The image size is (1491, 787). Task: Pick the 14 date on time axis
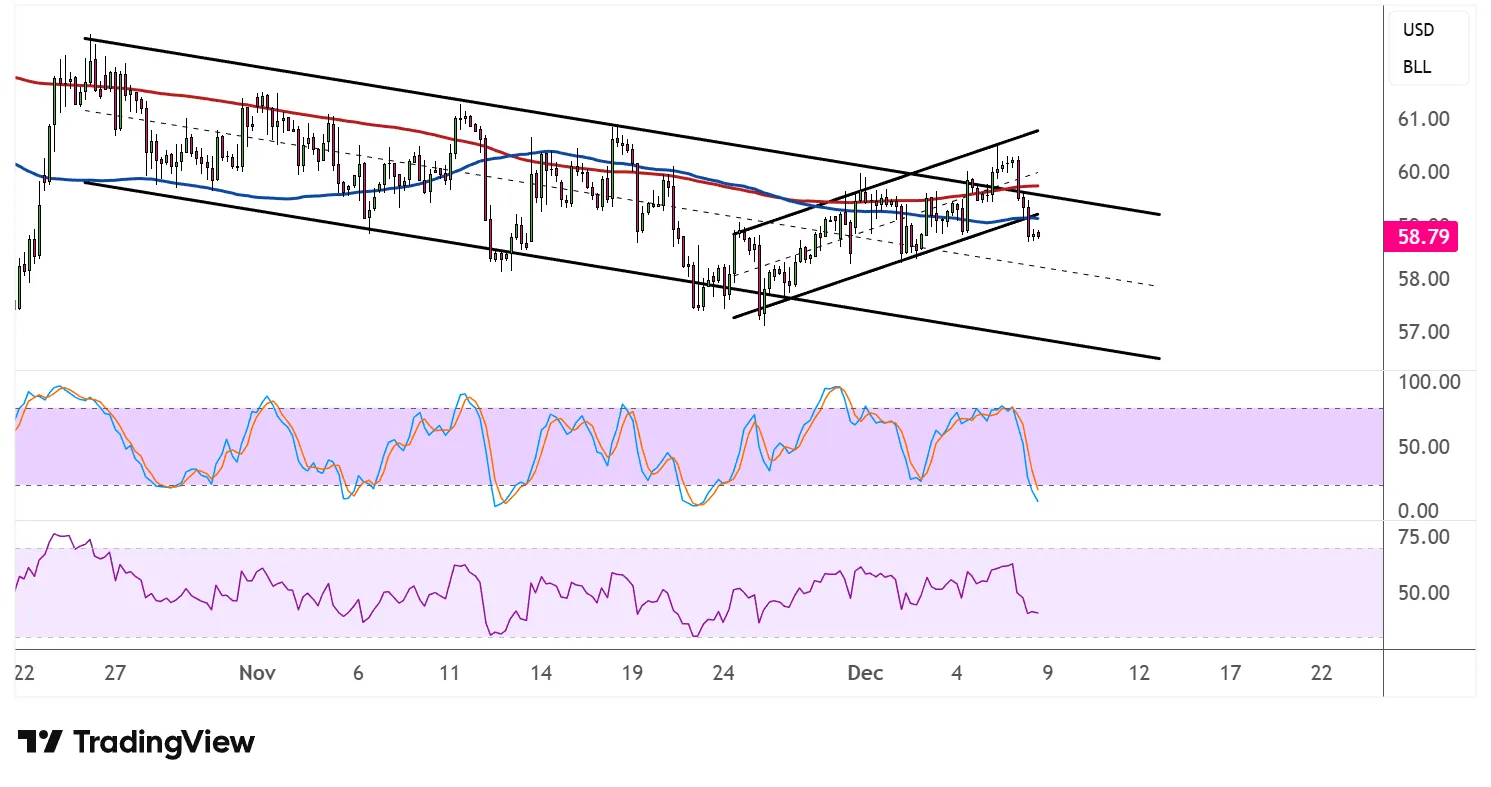coord(541,674)
